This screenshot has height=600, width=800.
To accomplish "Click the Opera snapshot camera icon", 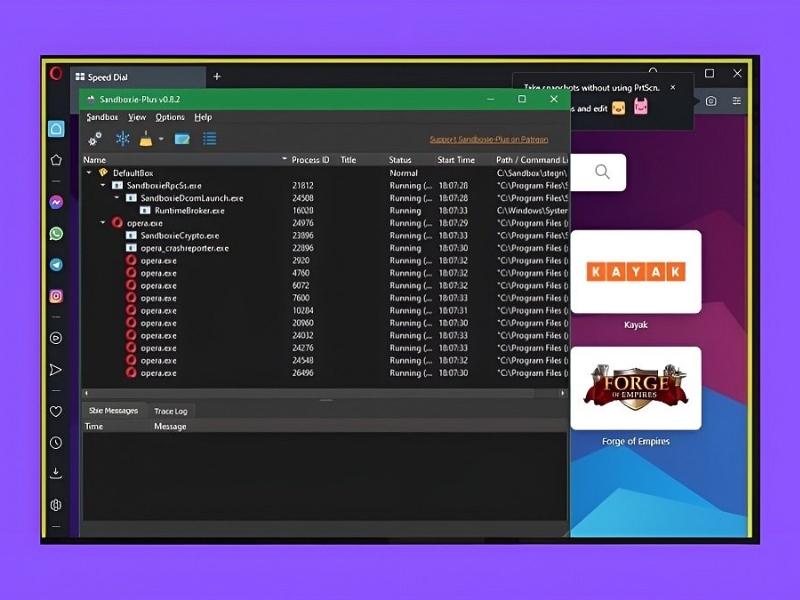I will point(711,101).
